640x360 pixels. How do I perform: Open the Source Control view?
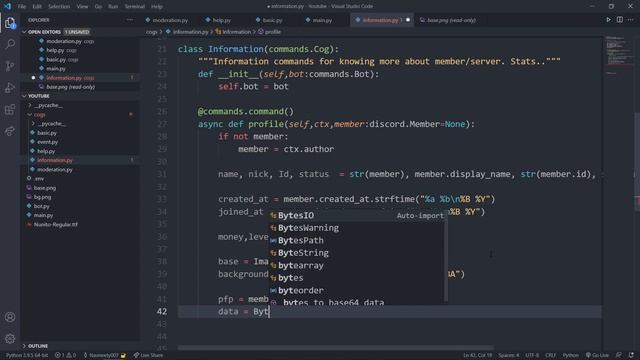coord(10,66)
